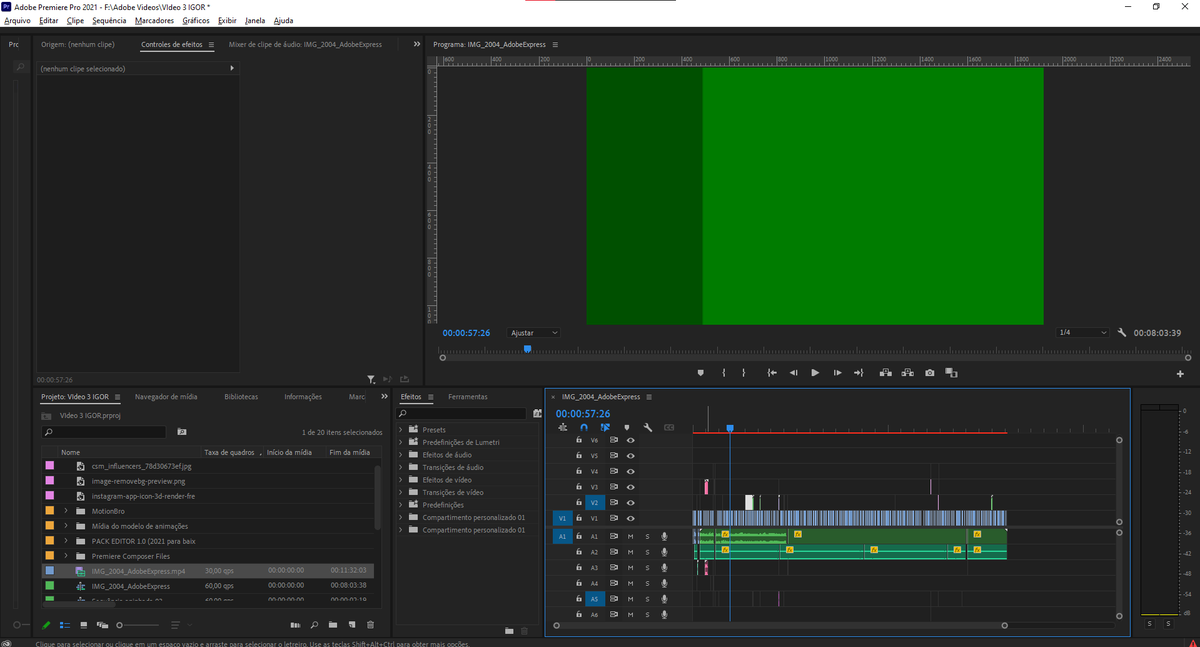Click the Project panel search field
This screenshot has width=1200, height=647.
coord(104,432)
